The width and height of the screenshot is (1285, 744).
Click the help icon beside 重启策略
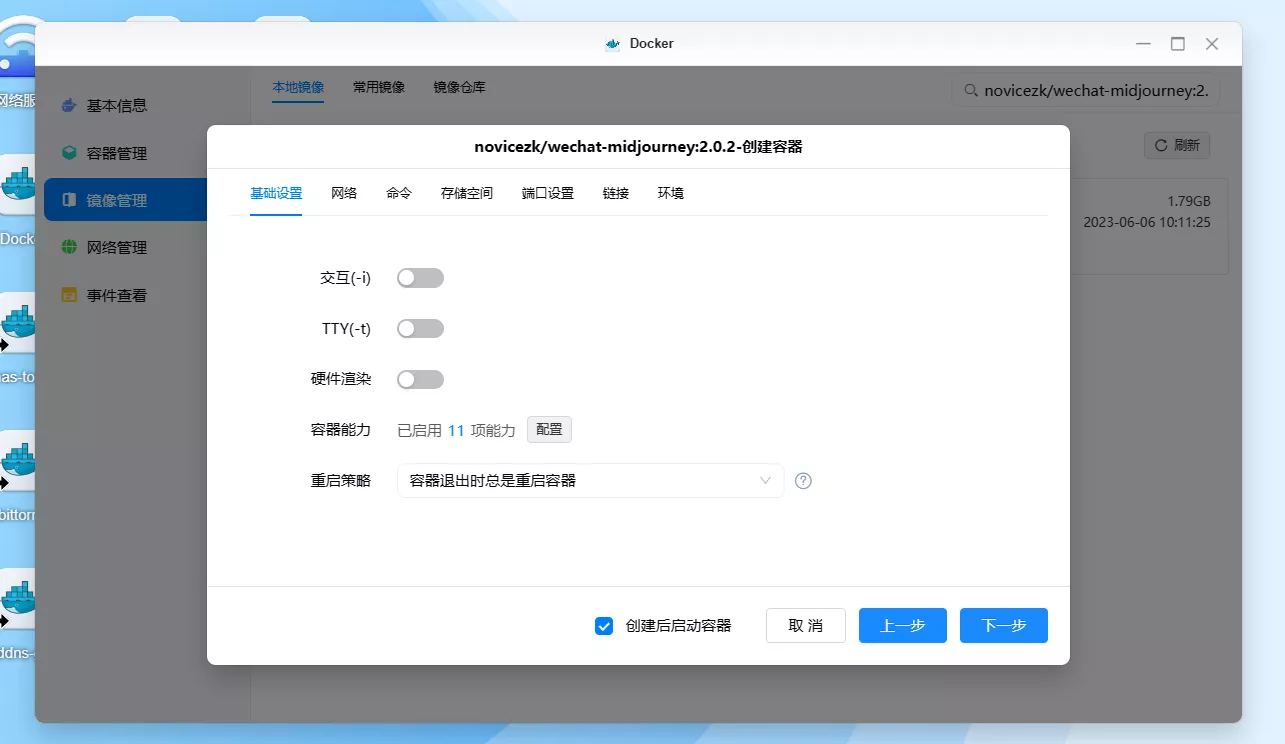803,481
